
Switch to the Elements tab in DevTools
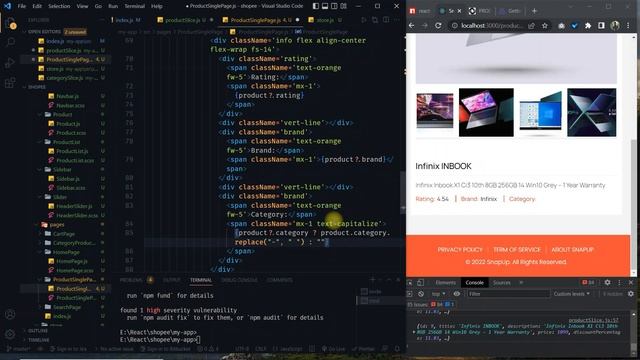pos(445,282)
